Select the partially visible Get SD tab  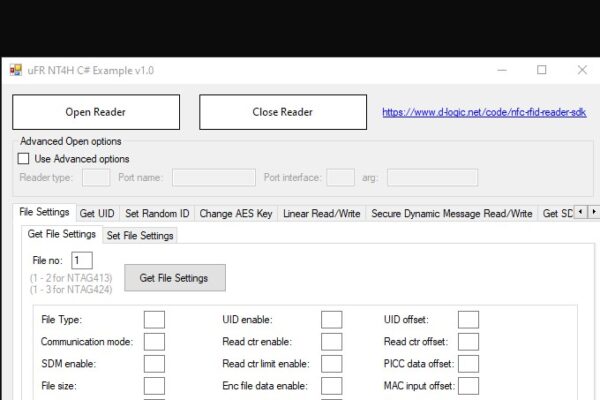(x=556, y=214)
